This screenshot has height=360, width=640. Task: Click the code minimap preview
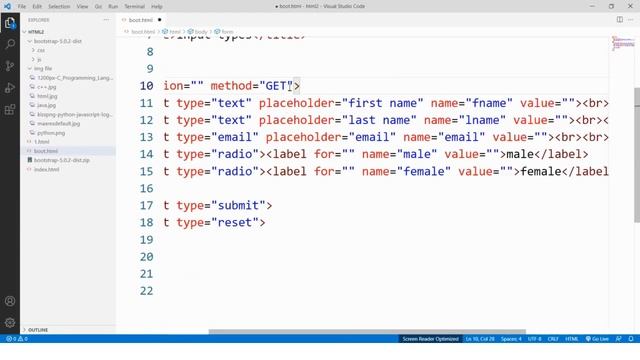[x=623, y=44]
